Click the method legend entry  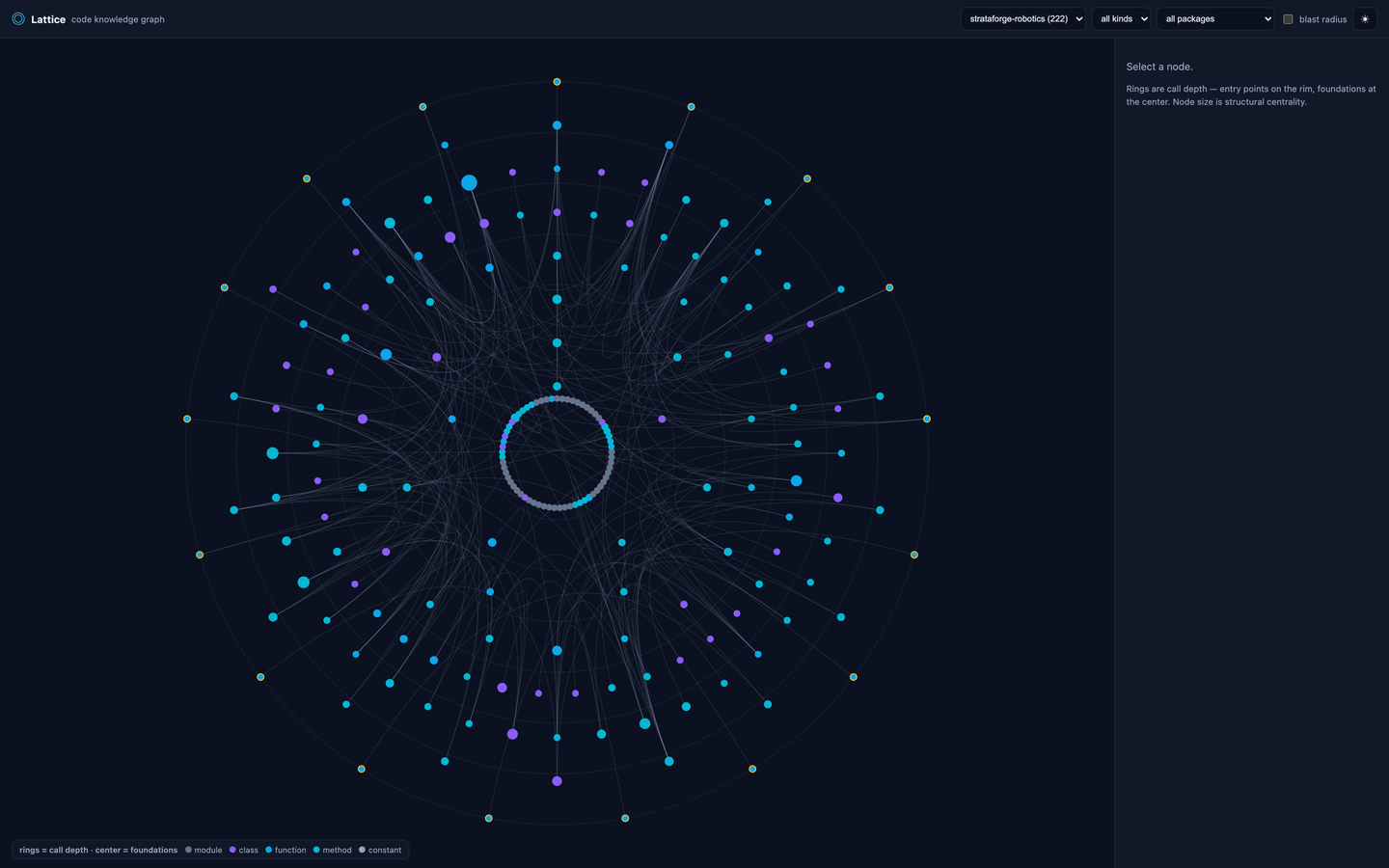coord(333,850)
